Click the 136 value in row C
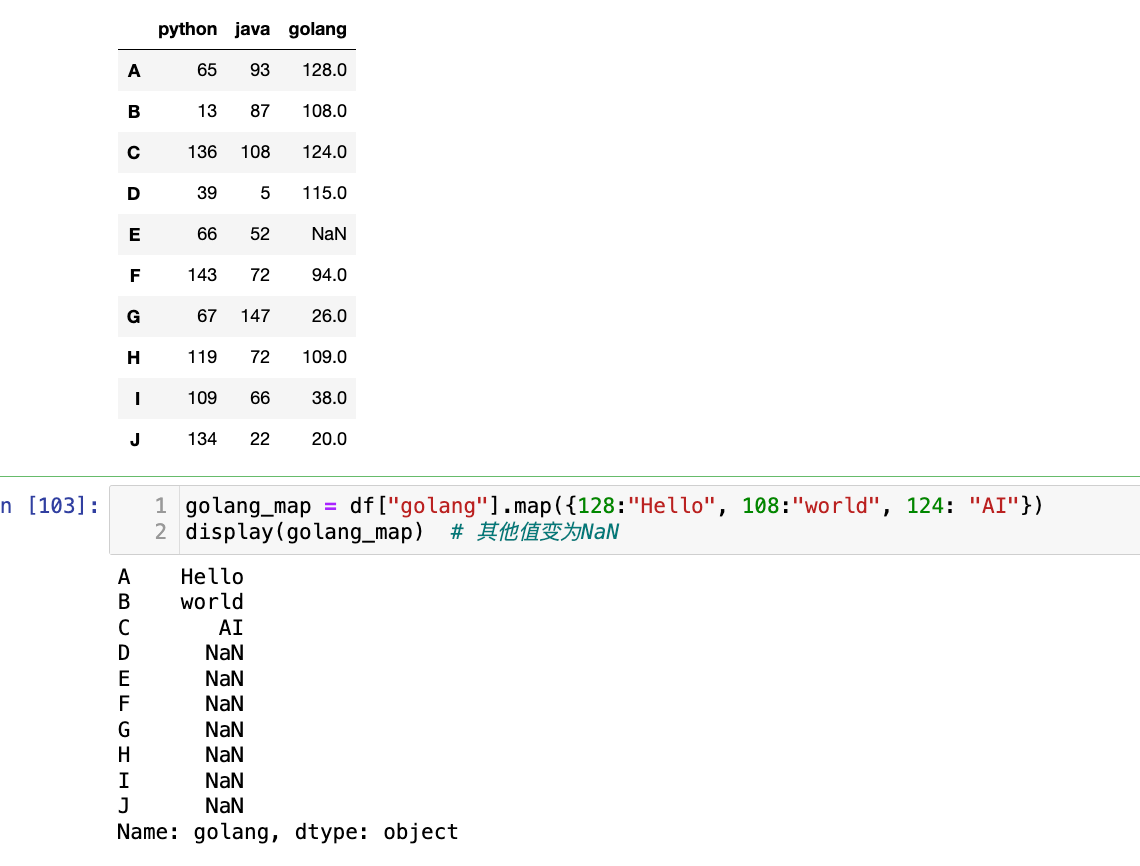Screen dimensions: 1140x866 202,152
